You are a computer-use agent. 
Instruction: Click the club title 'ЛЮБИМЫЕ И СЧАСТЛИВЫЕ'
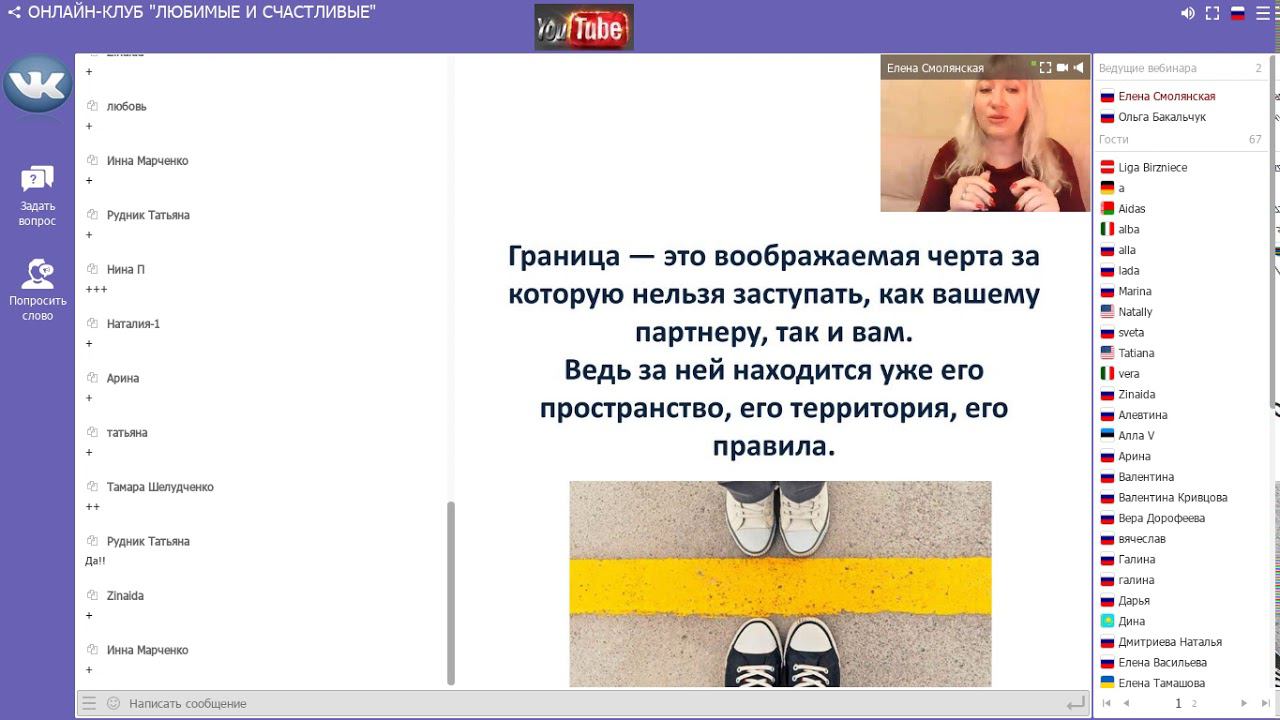click(263, 13)
